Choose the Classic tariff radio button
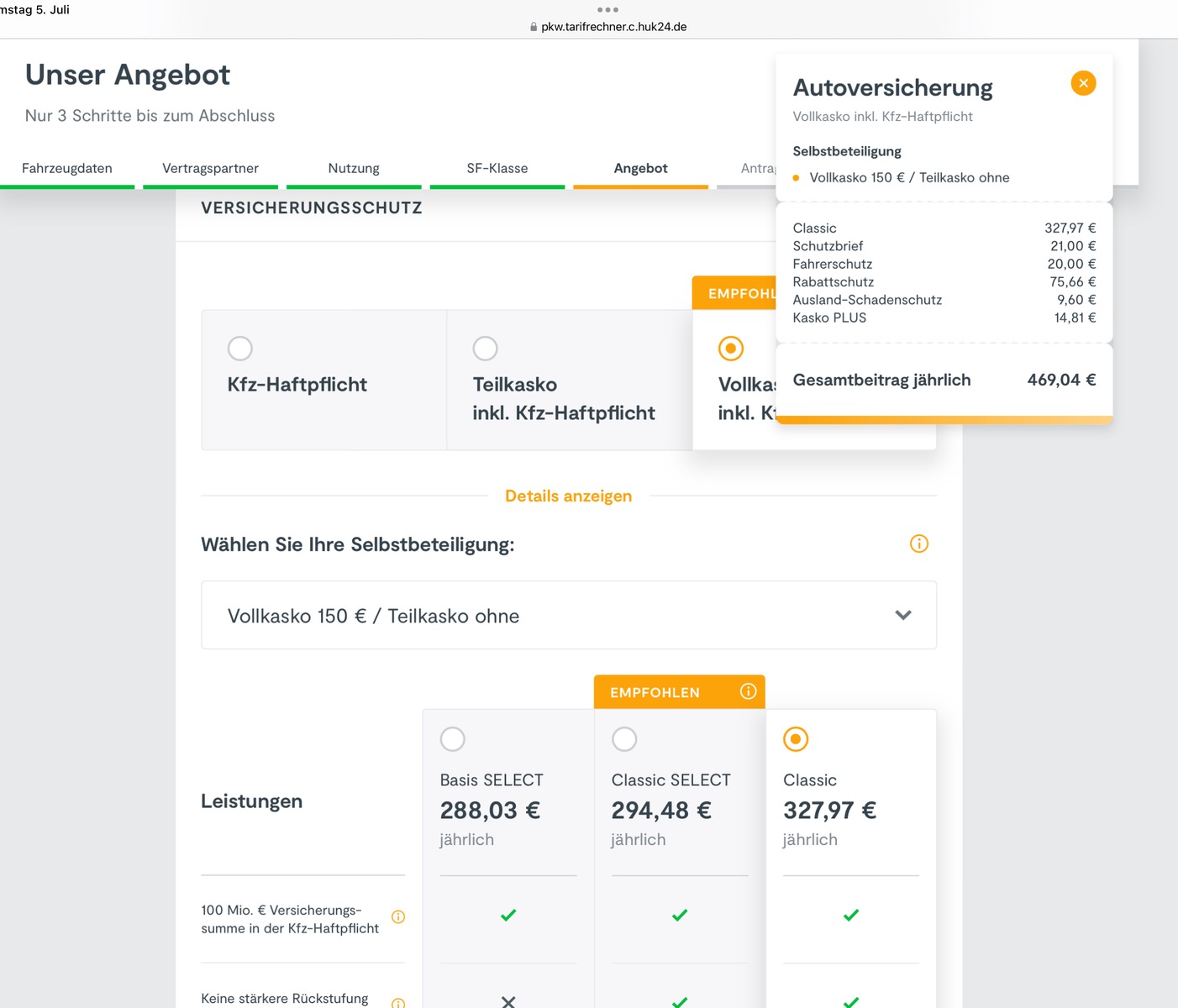Viewport: 1178px width, 1008px height. click(796, 739)
